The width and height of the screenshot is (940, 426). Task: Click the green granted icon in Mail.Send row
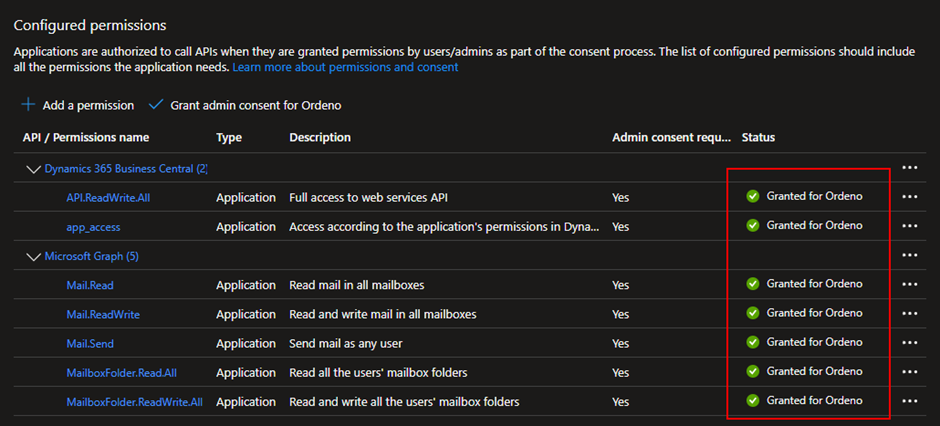pos(752,342)
